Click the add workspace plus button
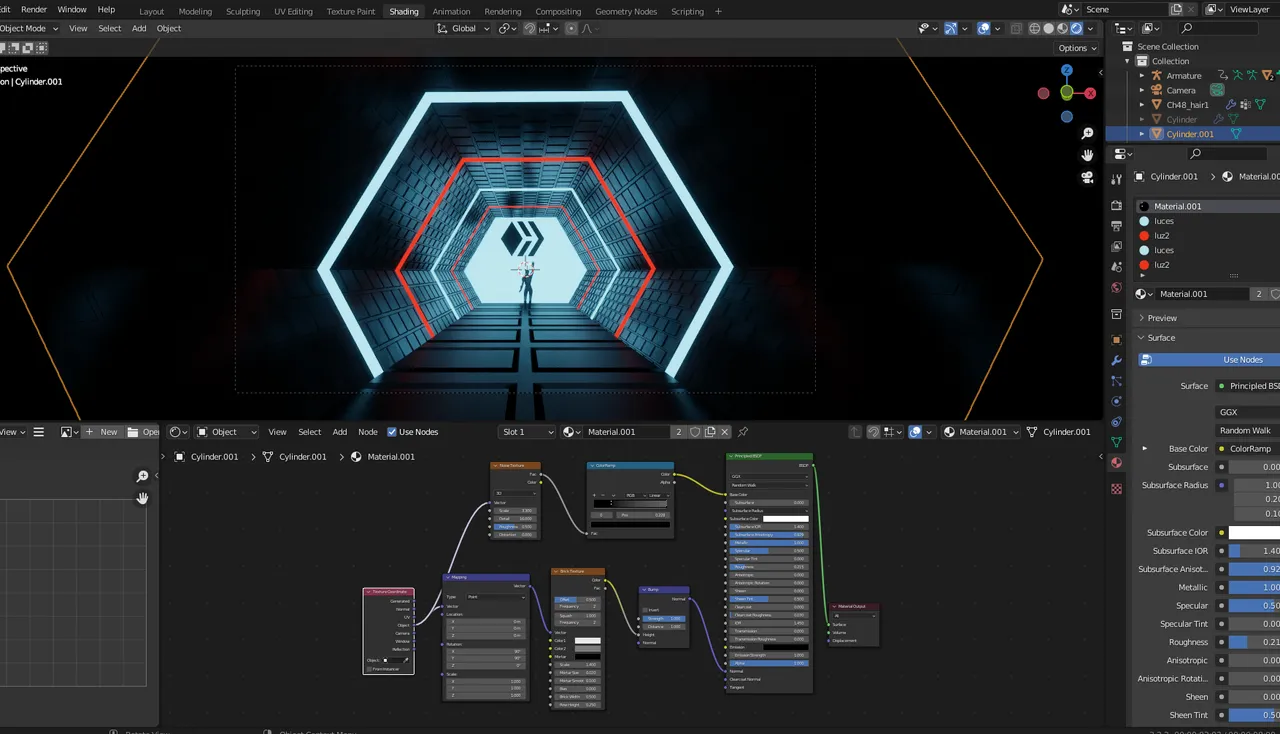The width and height of the screenshot is (1280, 734). [x=716, y=11]
